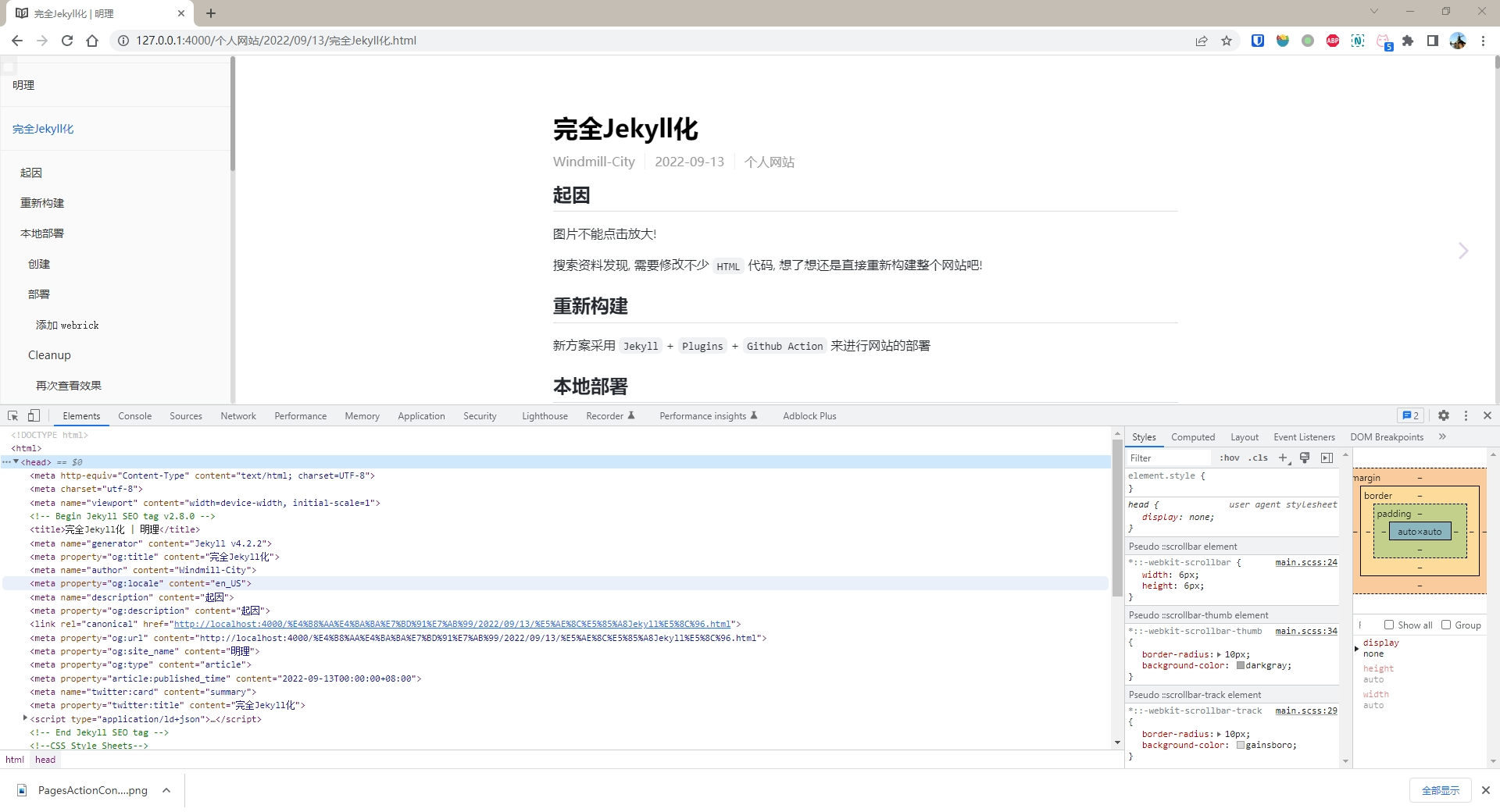
Task: Open the DevTools issues counter showing 2
Action: 1410,415
